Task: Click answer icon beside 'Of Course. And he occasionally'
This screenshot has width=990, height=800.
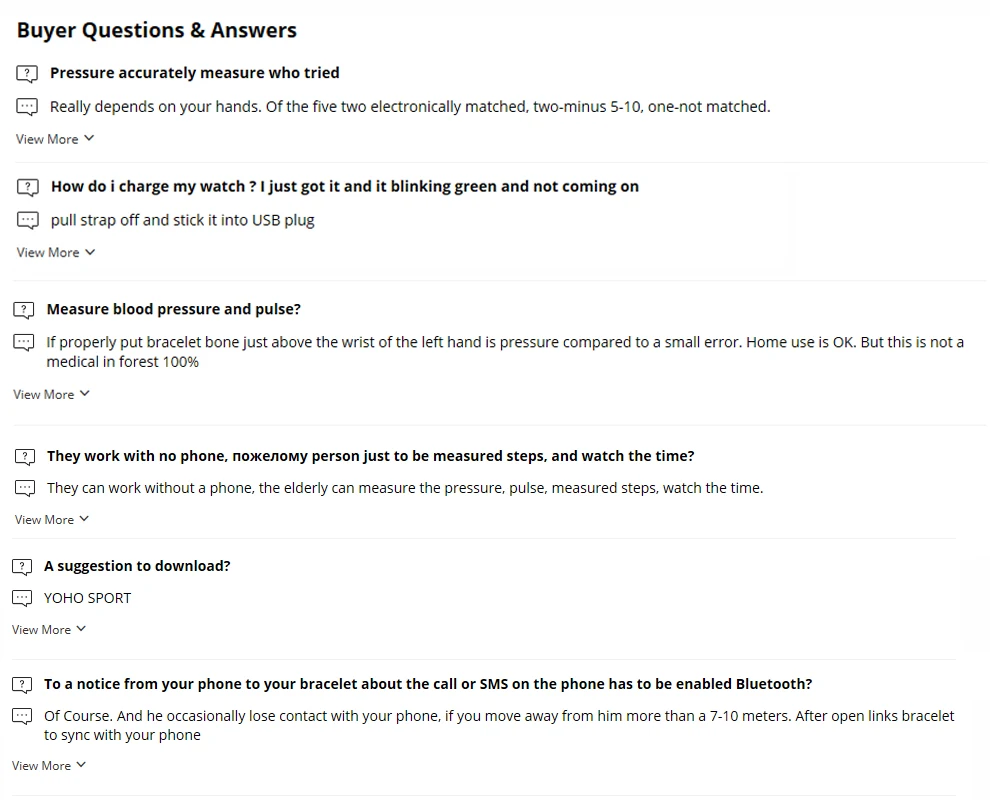Action: tap(22, 717)
